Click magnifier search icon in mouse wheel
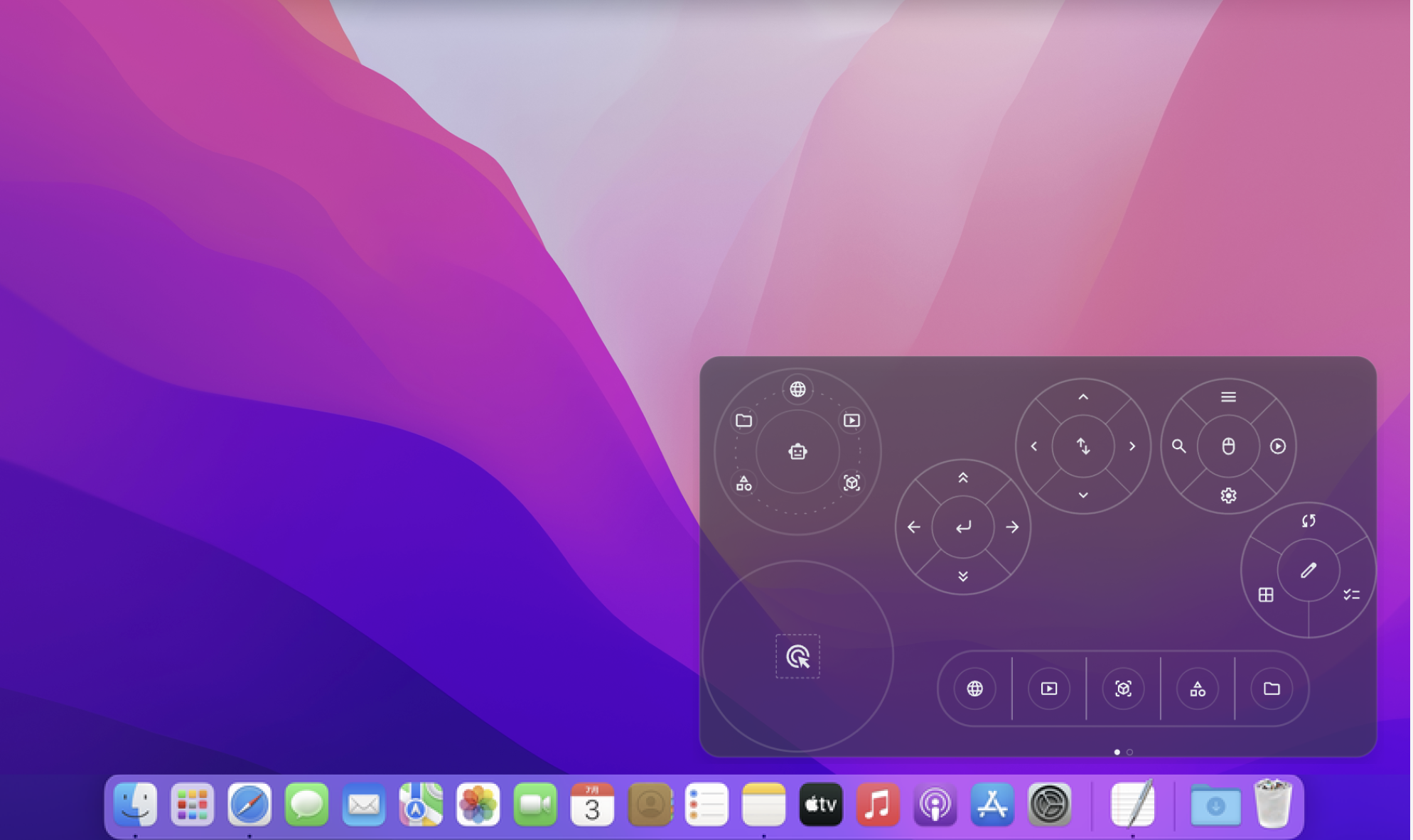The width and height of the screenshot is (1413, 840). coord(1181,447)
